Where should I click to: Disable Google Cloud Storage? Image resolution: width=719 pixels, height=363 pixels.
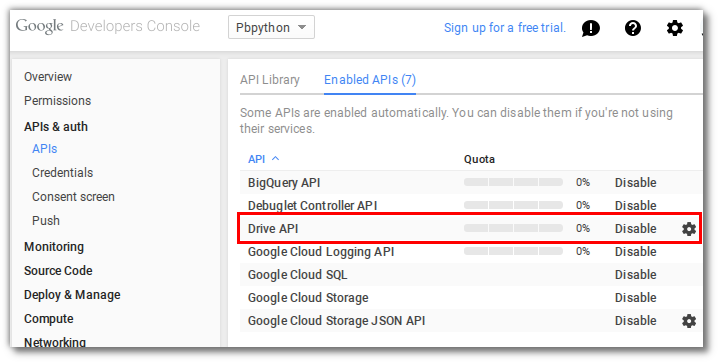coord(636,297)
